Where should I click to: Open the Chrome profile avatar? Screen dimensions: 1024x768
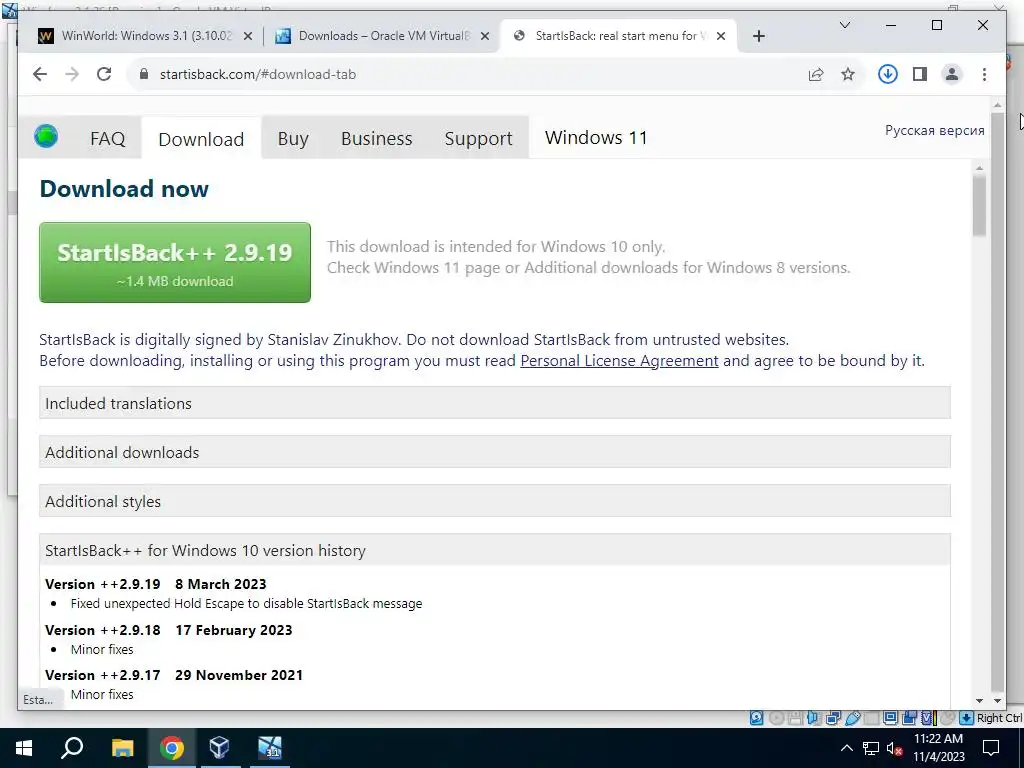952,74
